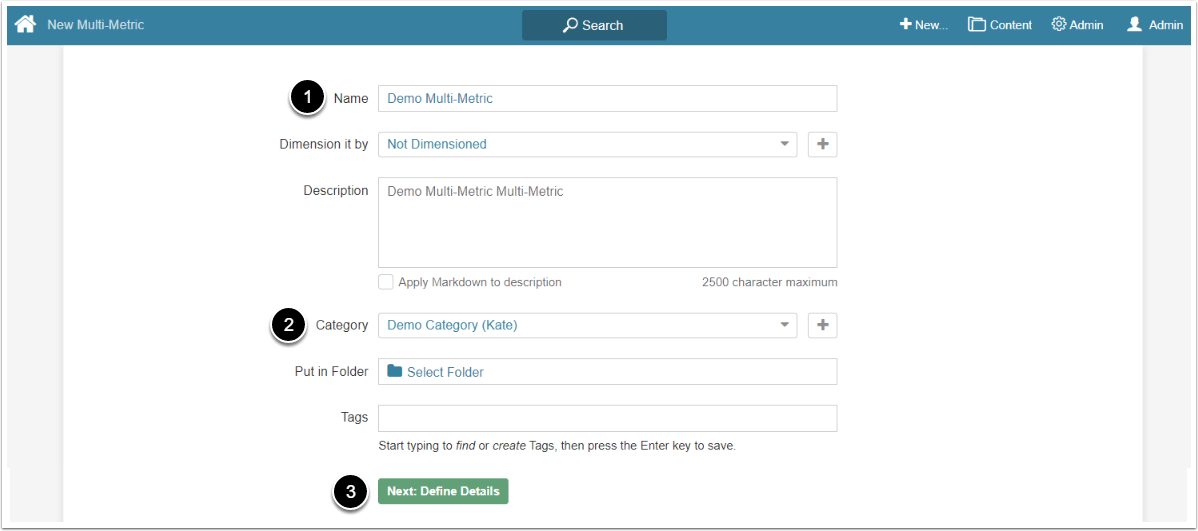Click the Admin user profile icon
This screenshot has height=531, width=1198.
tap(1134, 24)
